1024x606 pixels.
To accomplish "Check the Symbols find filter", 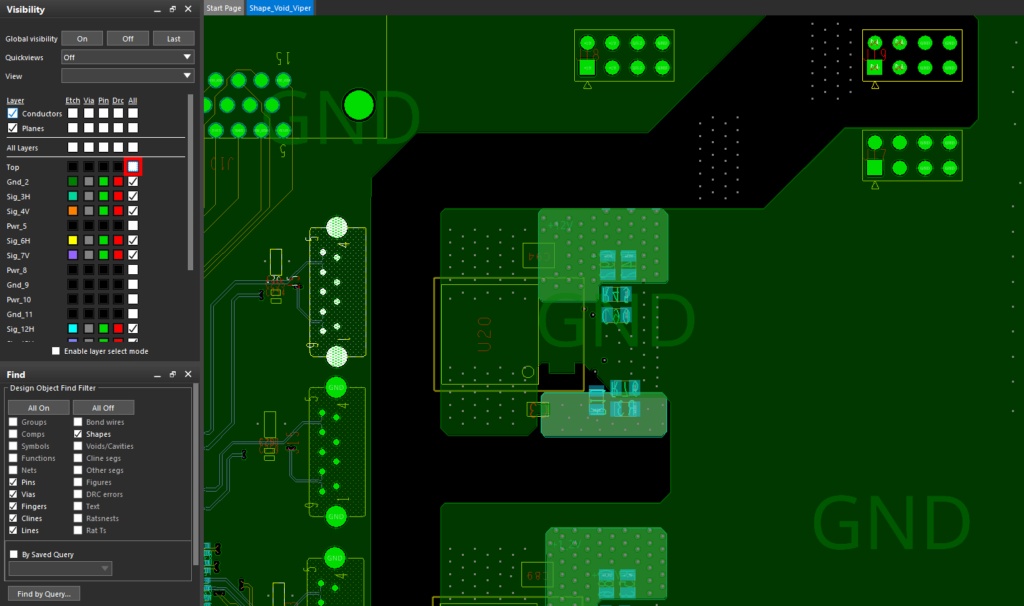I will coord(13,446).
